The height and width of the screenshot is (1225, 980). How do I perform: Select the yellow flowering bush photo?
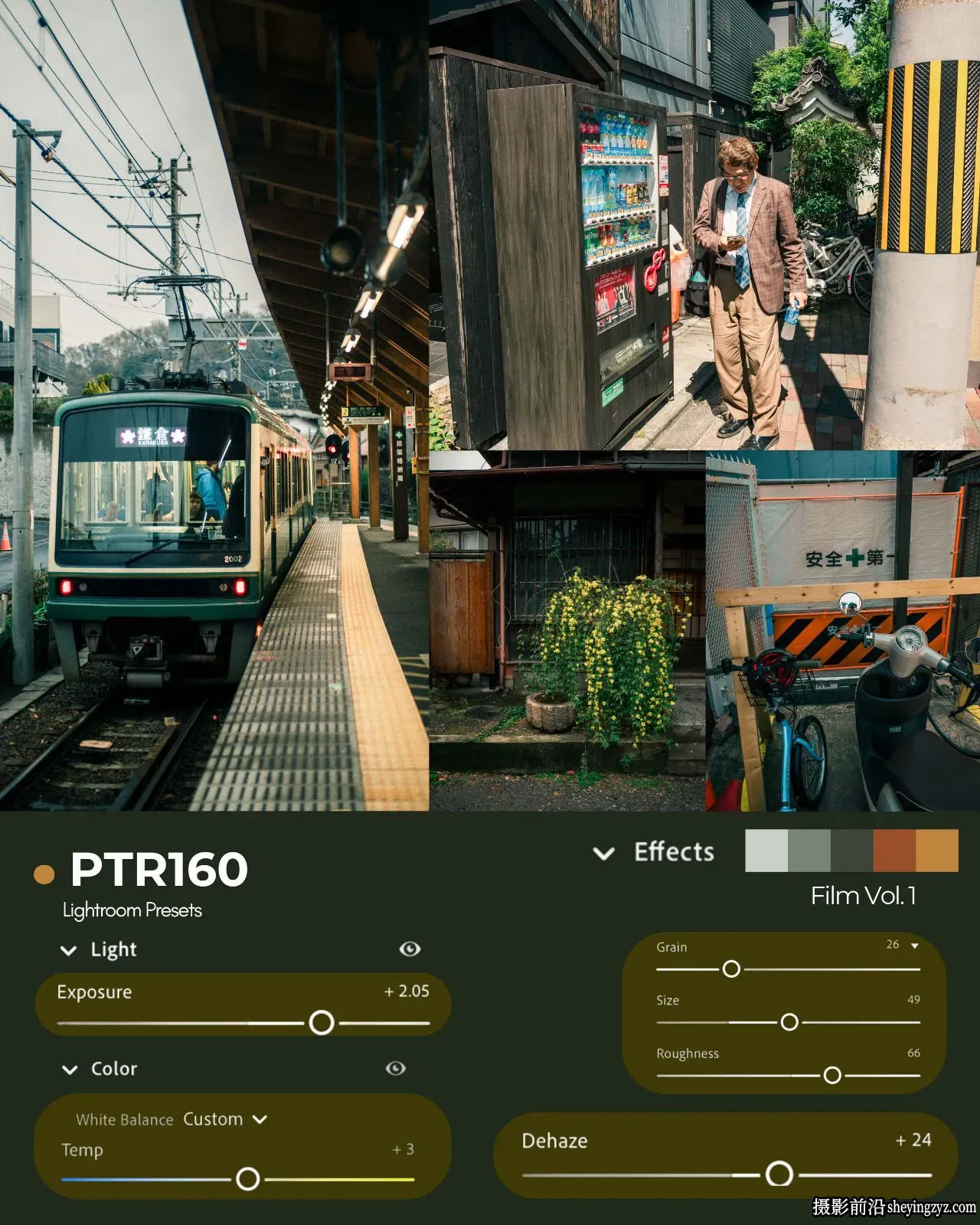tap(567, 631)
